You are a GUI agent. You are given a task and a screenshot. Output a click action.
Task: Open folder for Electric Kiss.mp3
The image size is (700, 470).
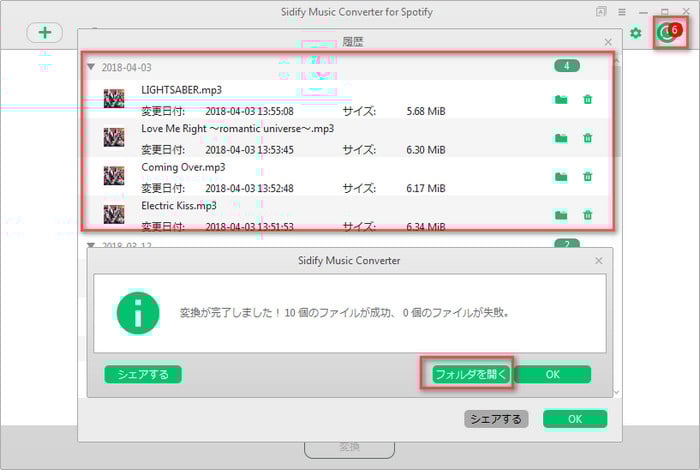point(561,216)
